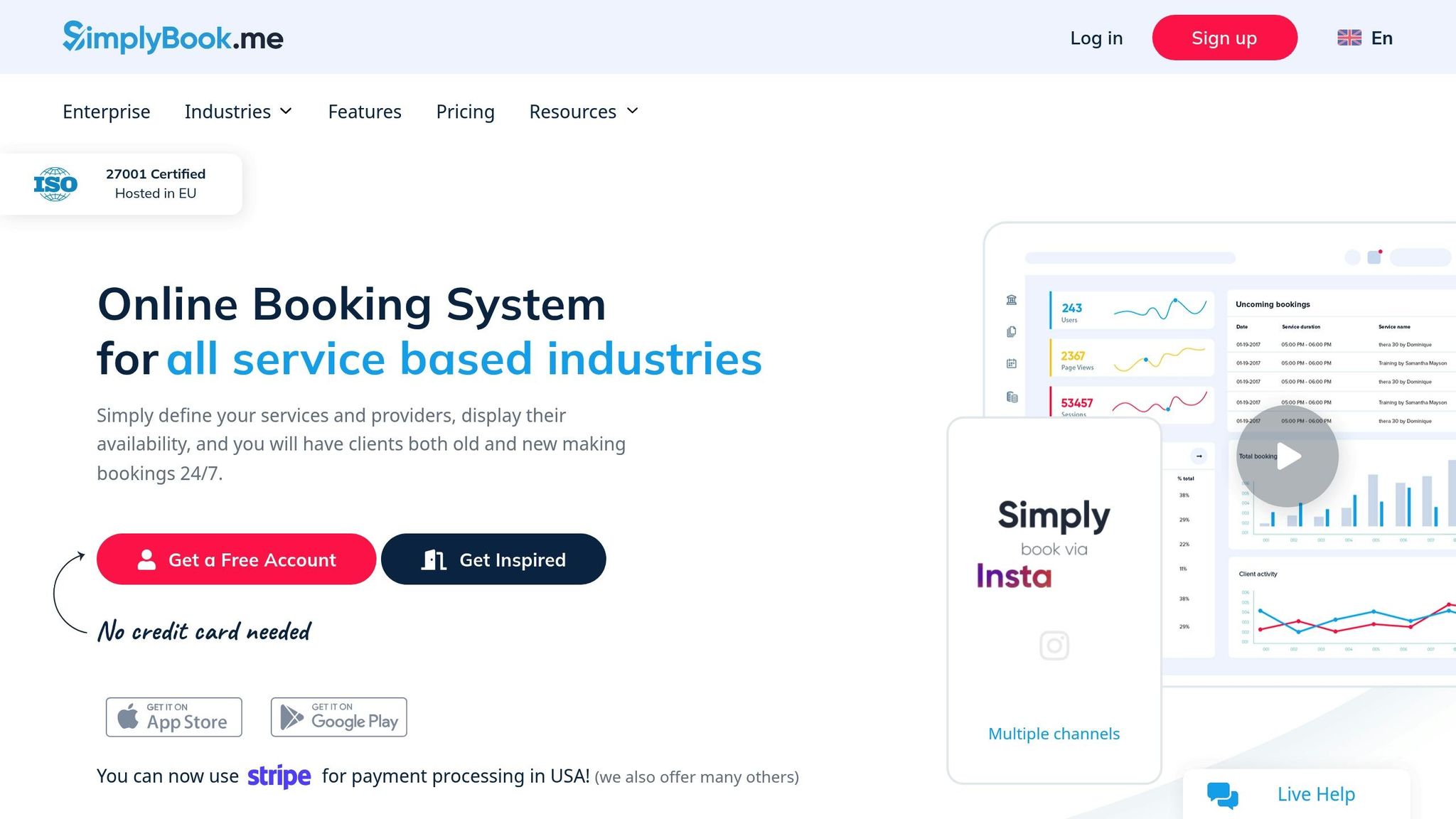Click the 2367 Page Views stat card

(1132, 358)
